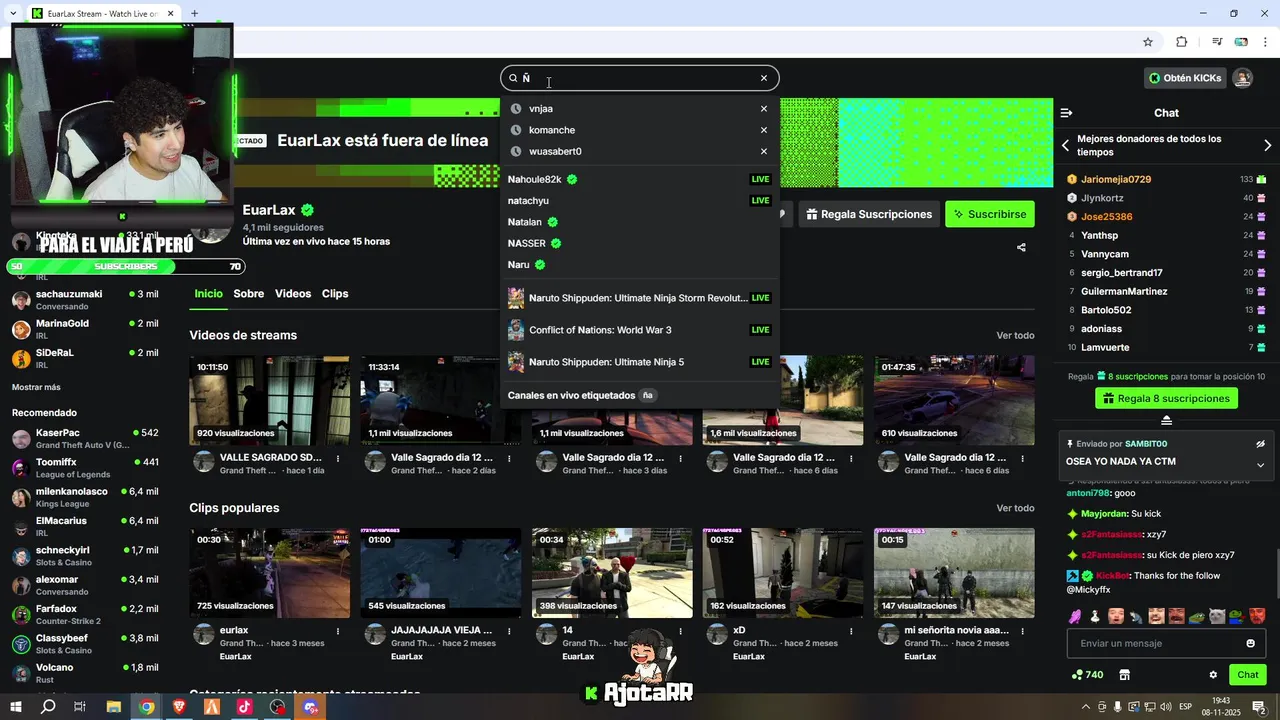1280x720 pixels.
Task: Open Windows Start menu
Action: (15, 707)
